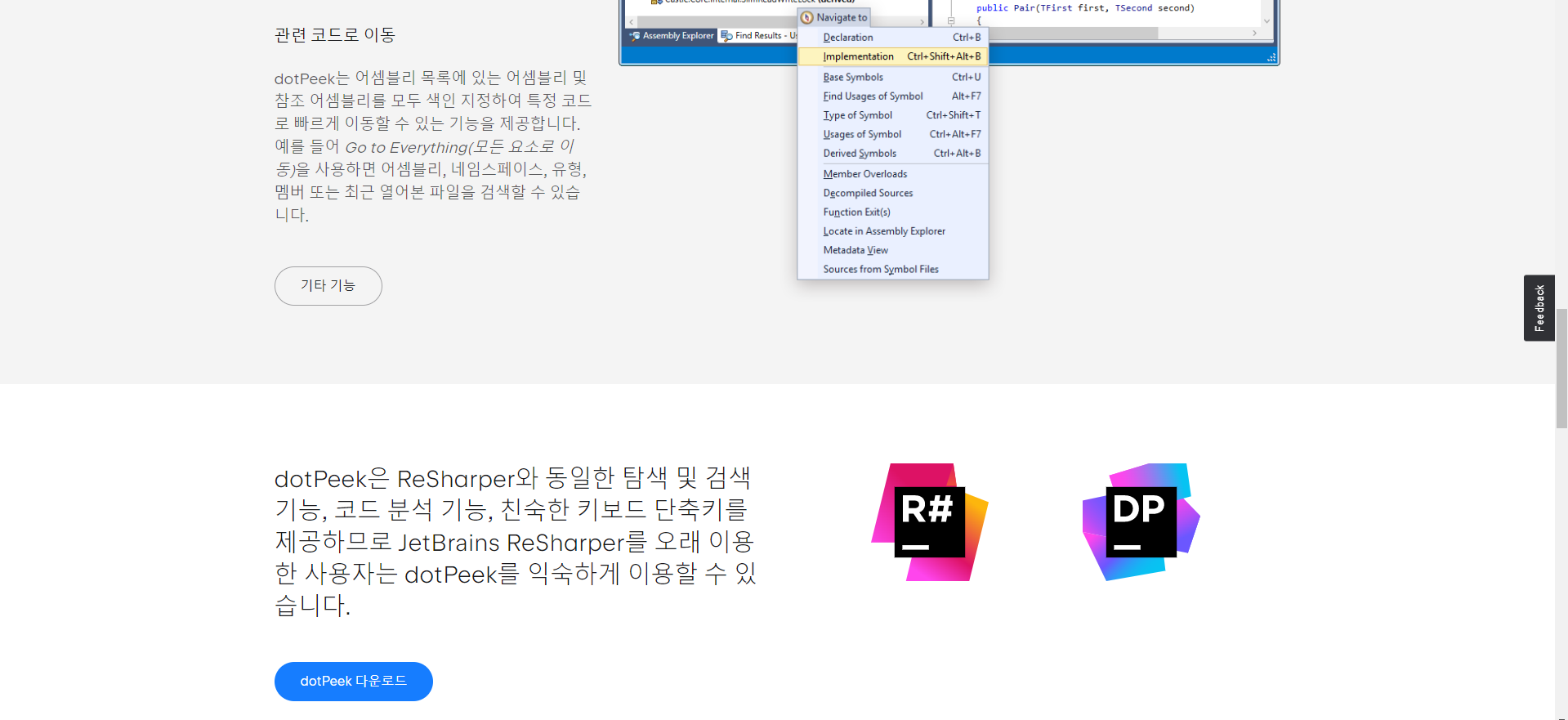Select Usages of Symbol entry
The image size is (1568, 720).
(x=893, y=134)
